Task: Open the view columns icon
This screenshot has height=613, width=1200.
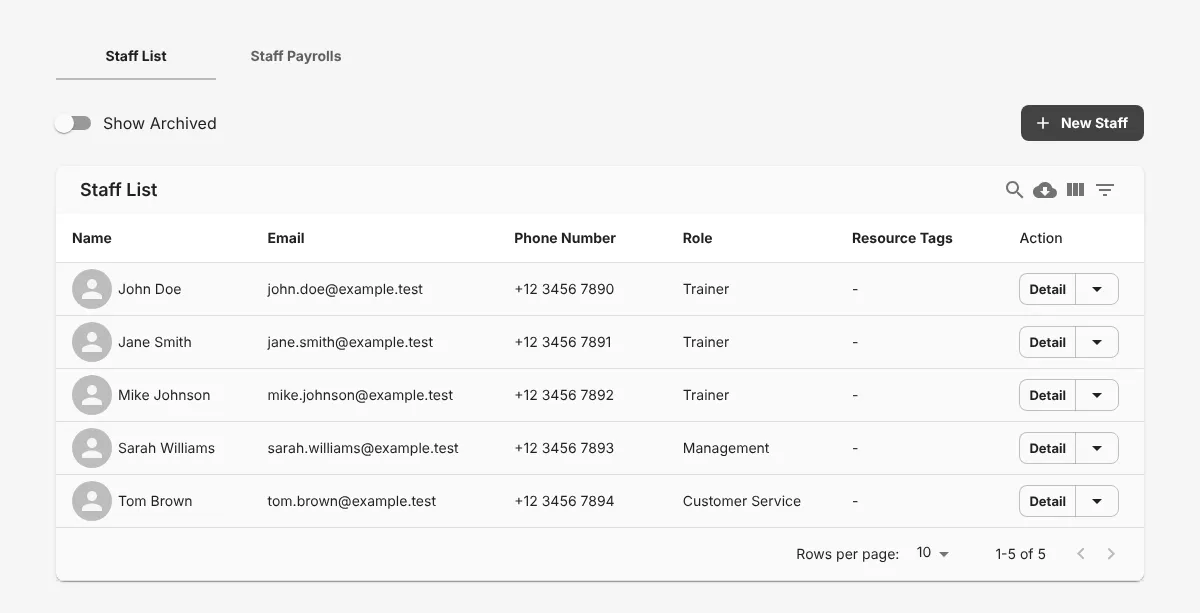Action: tap(1075, 190)
